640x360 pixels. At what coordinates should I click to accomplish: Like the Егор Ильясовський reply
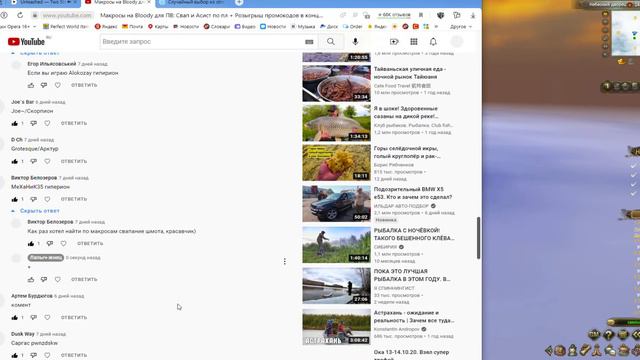point(31,85)
